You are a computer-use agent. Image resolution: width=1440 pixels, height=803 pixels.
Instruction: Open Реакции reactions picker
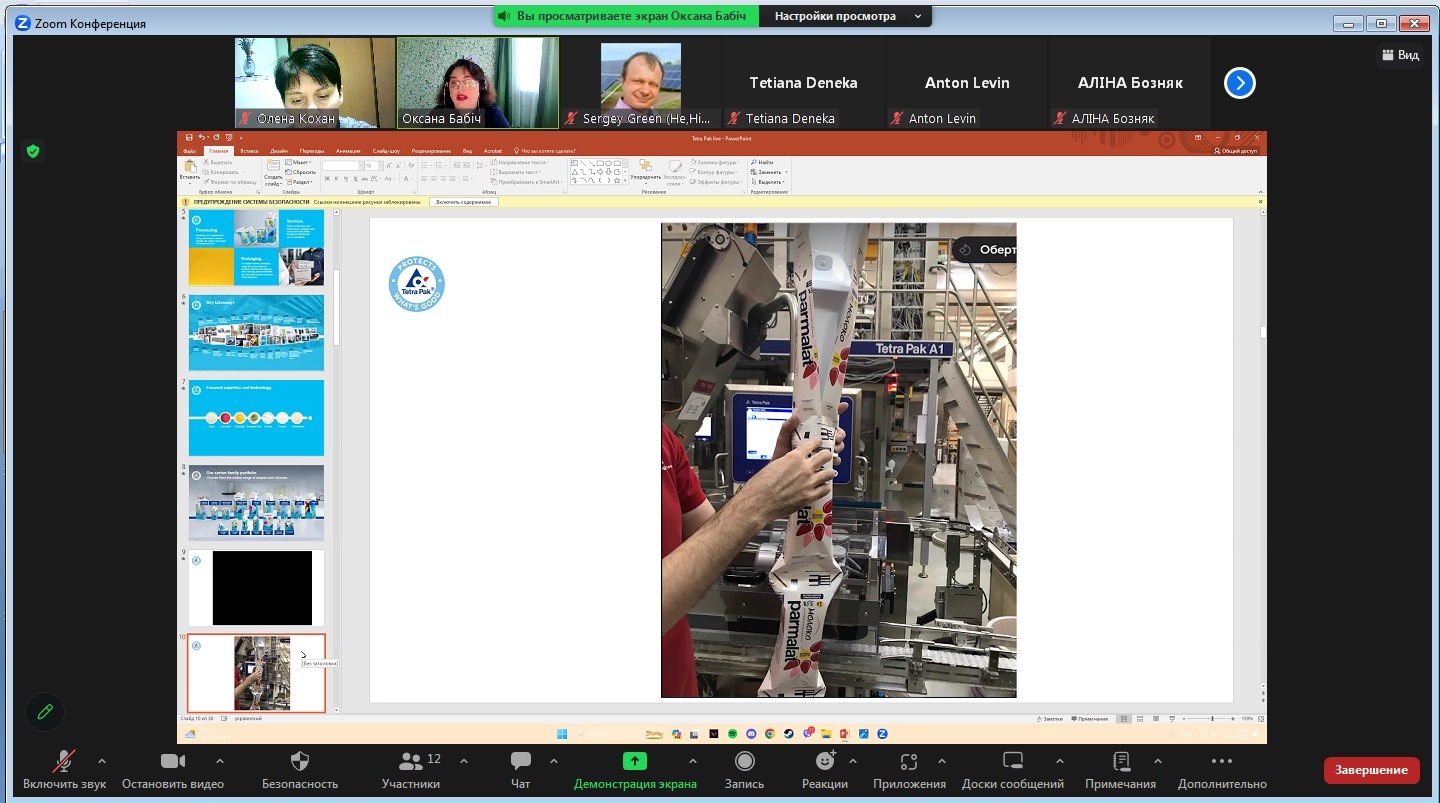[x=825, y=763]
